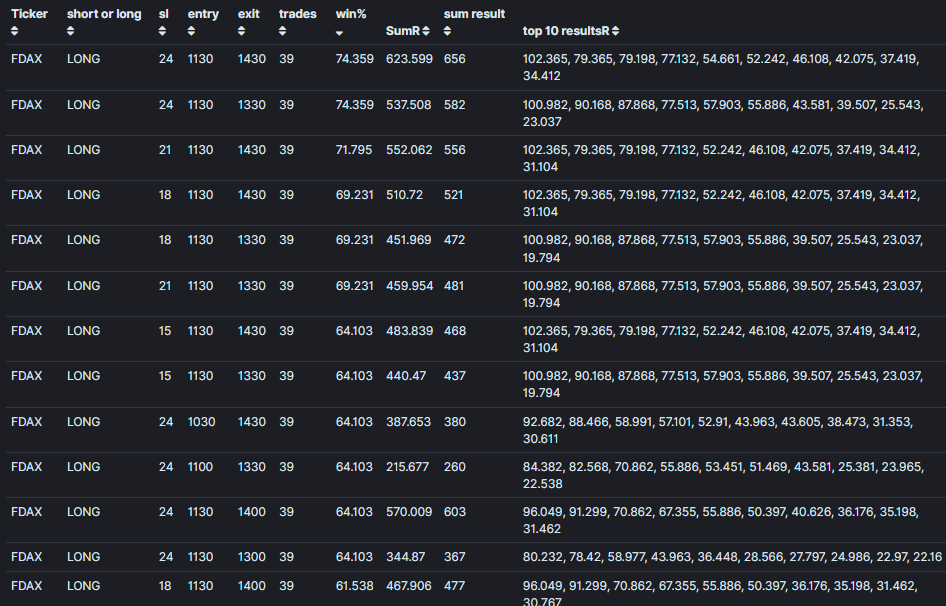Screen dimensions: 946x606
Task: Select entry value 1100
Action: (x=200, y=467)
